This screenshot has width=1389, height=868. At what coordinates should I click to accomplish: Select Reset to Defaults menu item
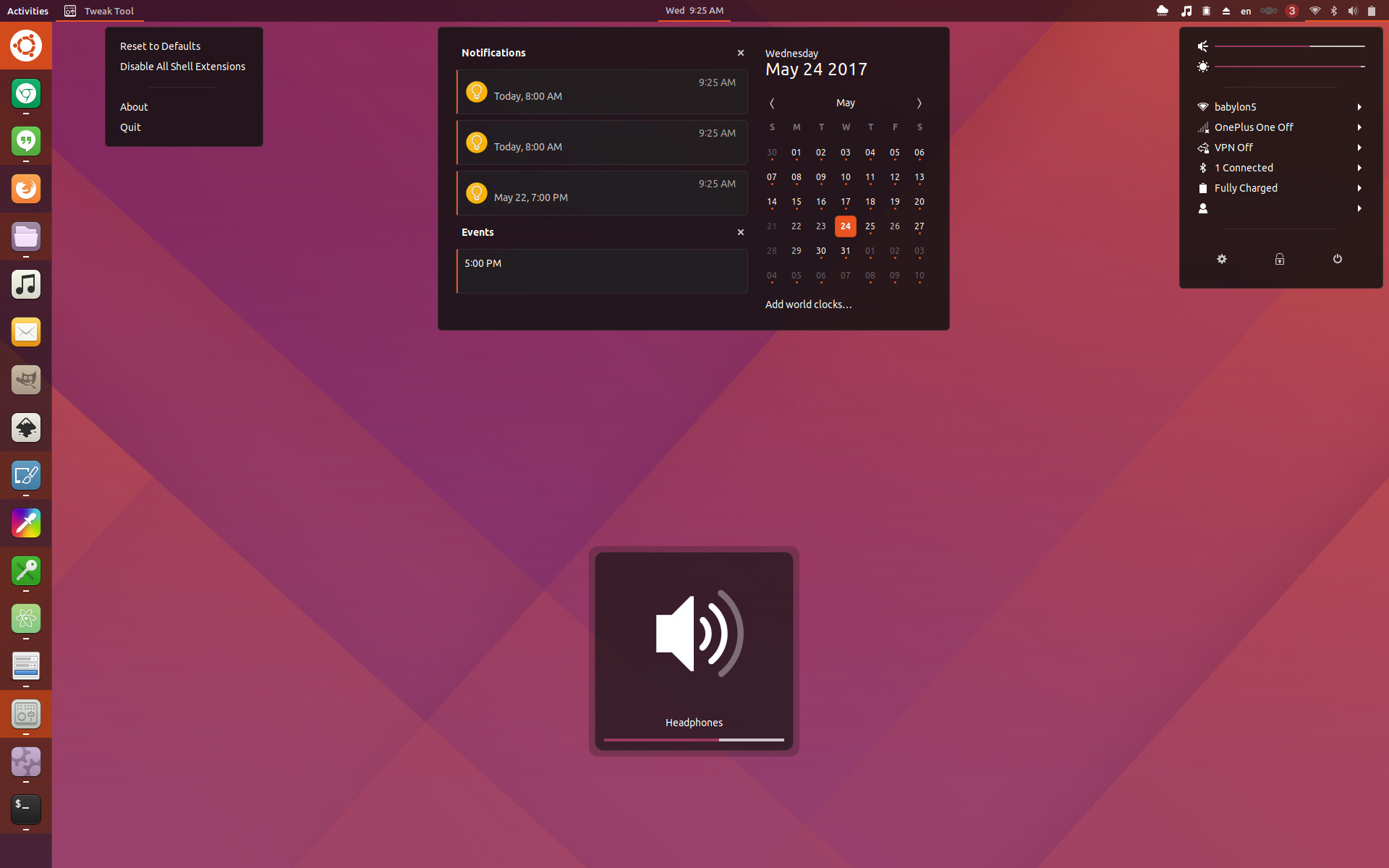coord(160,46)
